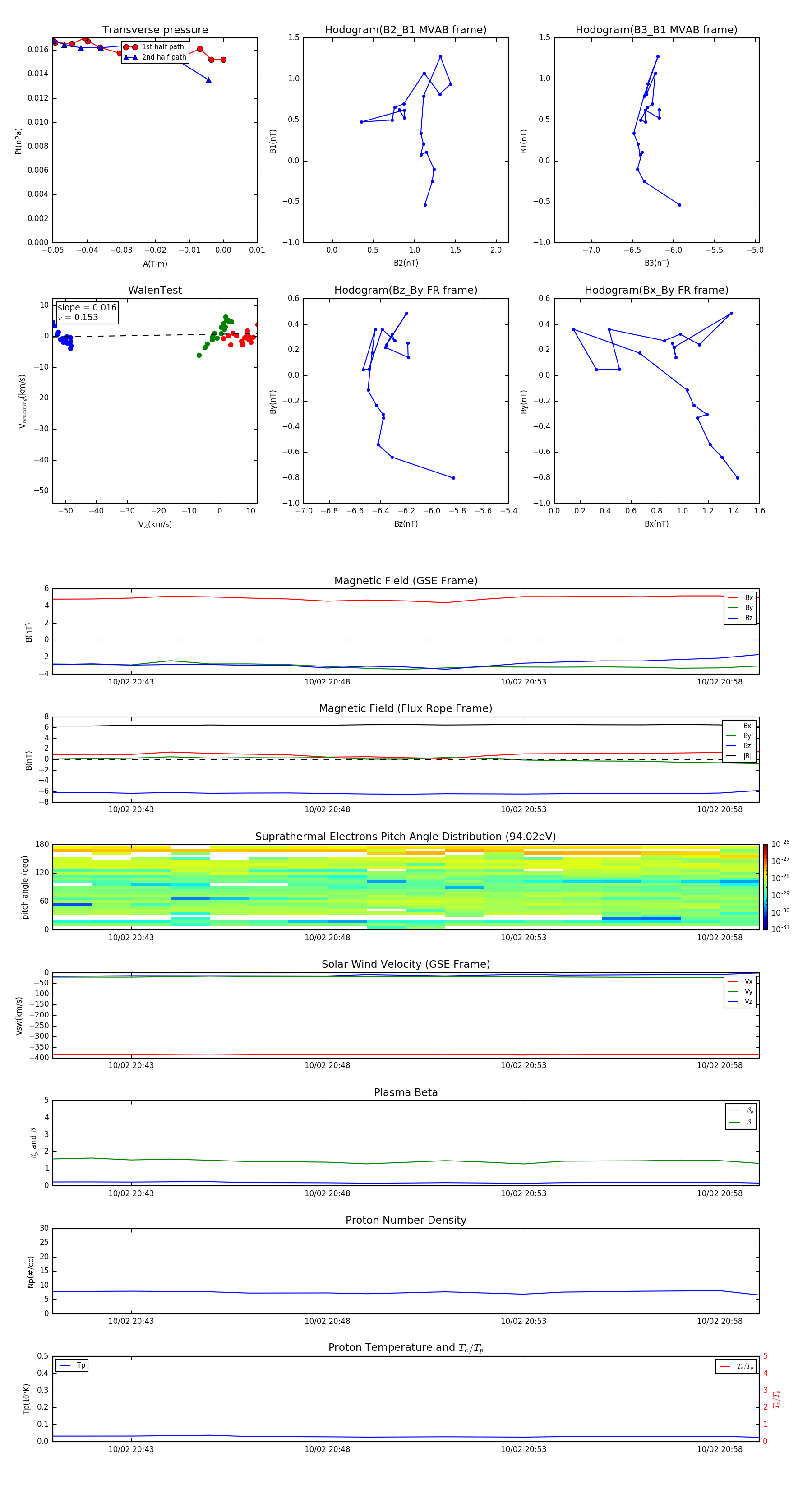Screen dimensions: 812x1489
Task: Click the Hodogram(B2_B1 MVAB frame) title
Action: coord(406,30)
